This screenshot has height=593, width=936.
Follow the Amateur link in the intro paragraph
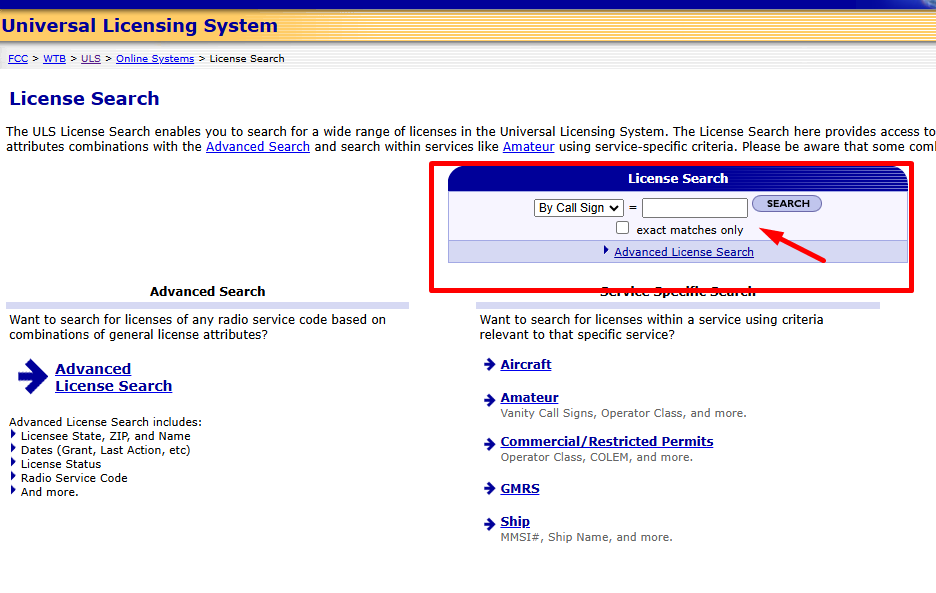pos(528,147)
